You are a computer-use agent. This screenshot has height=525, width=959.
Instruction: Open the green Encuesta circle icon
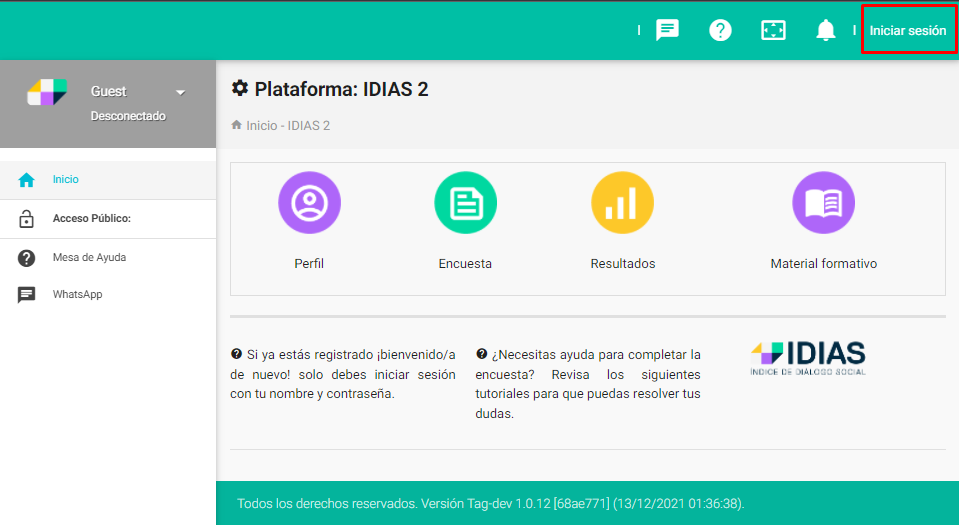(465, 203)
